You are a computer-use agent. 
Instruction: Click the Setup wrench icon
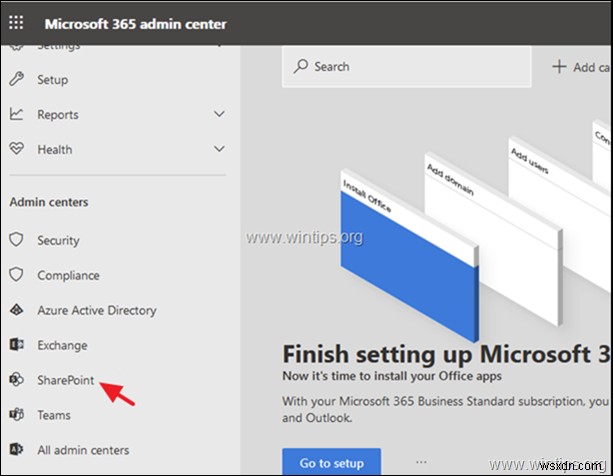(x=16, y=79)
